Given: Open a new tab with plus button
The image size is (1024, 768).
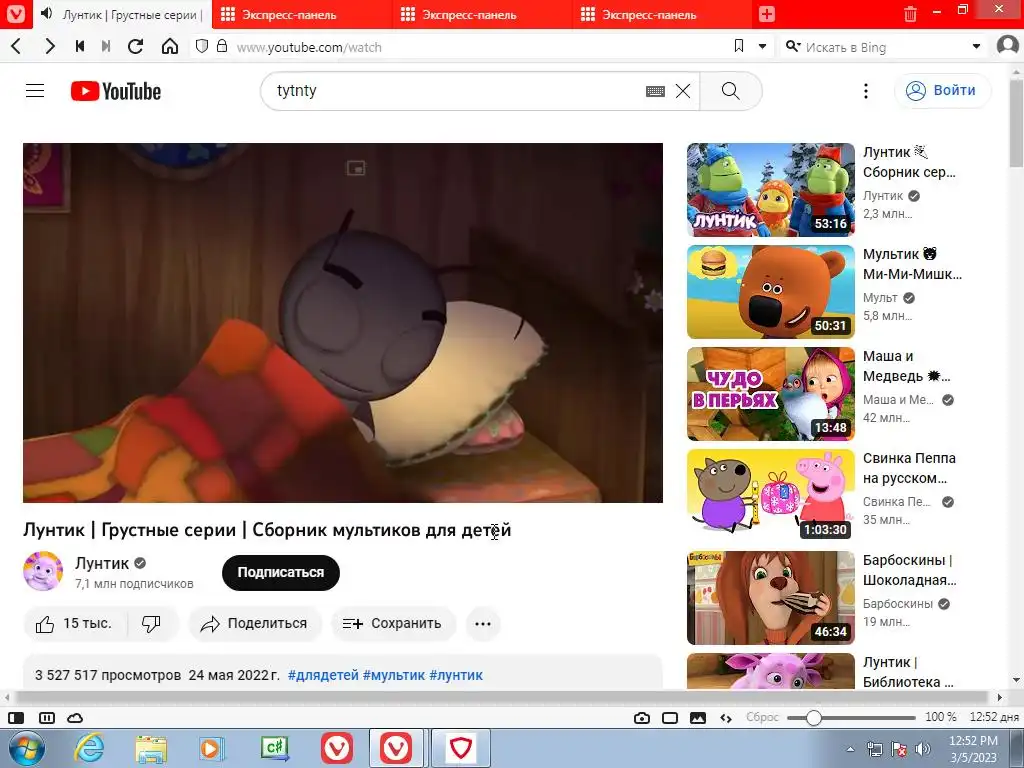Looking at the screenshot, I should pos(767,14).
